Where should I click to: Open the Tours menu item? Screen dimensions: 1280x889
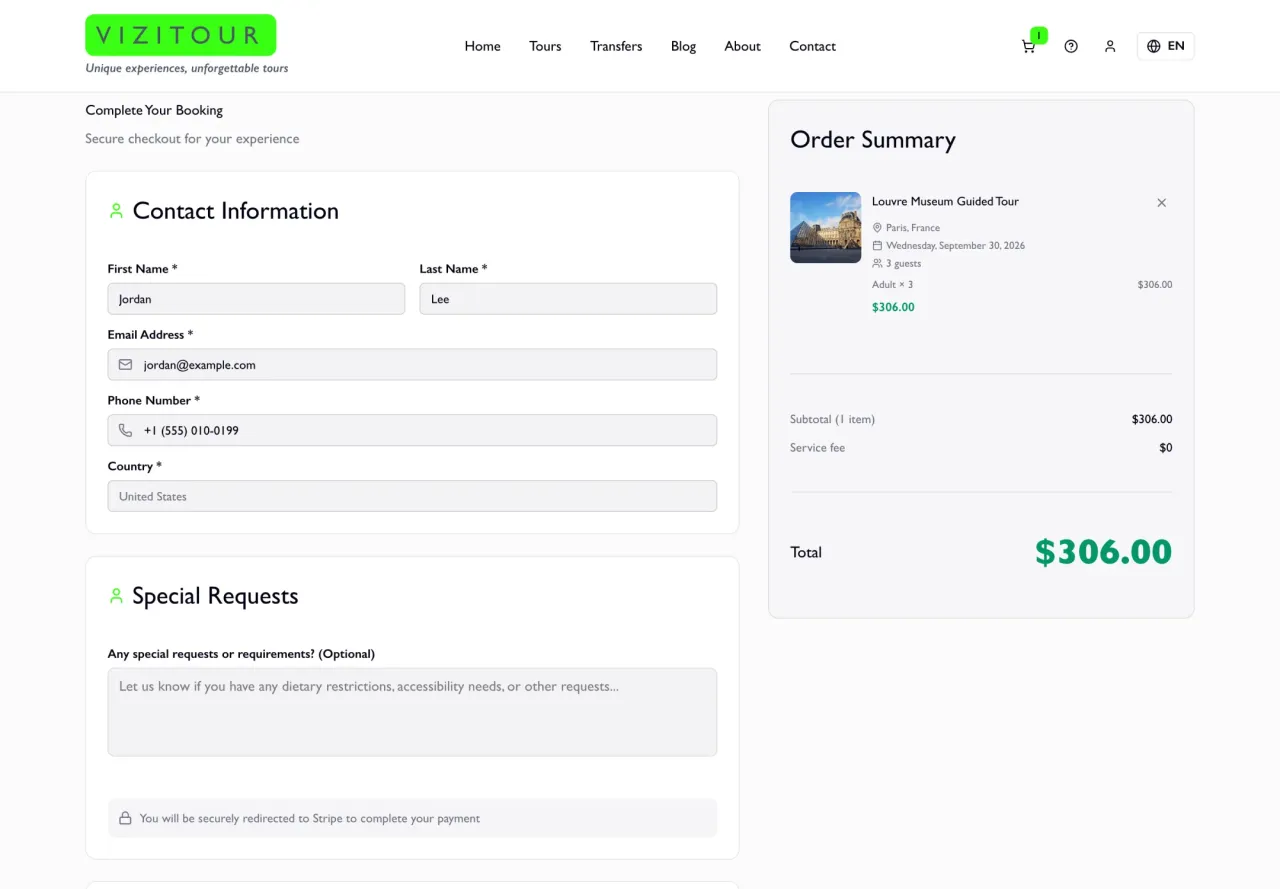545,46
